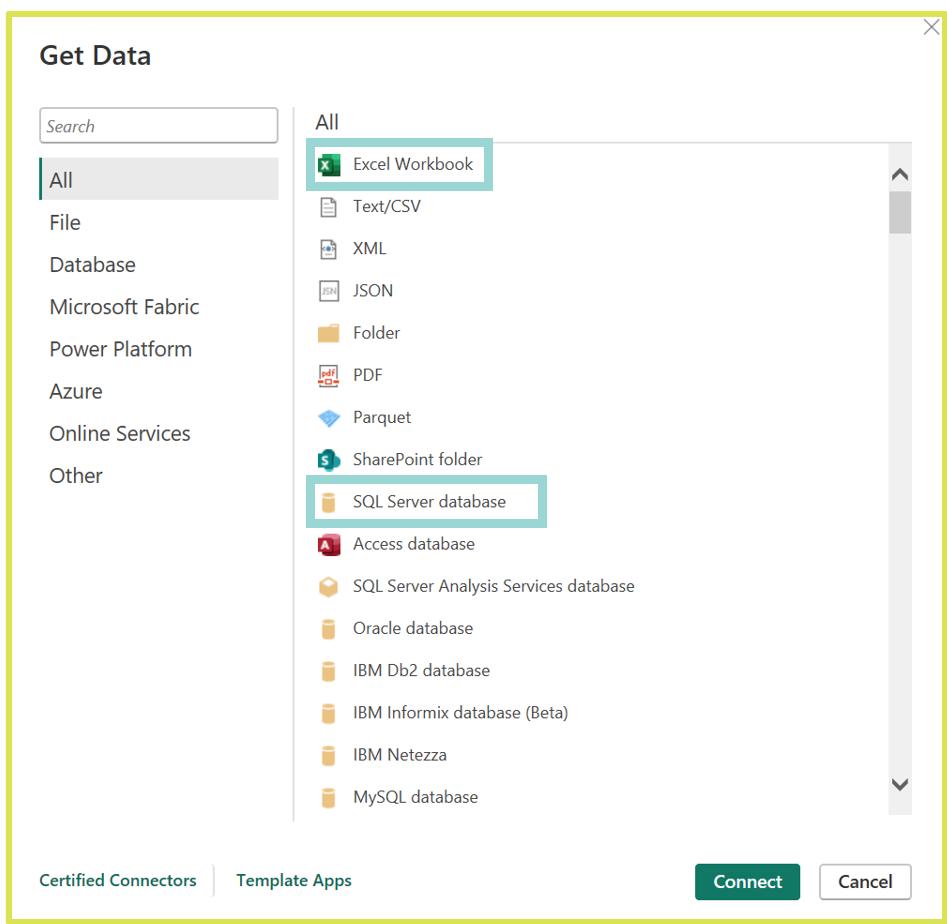
Task: Select the 'XML' list entry
Action: pos(370,249)
